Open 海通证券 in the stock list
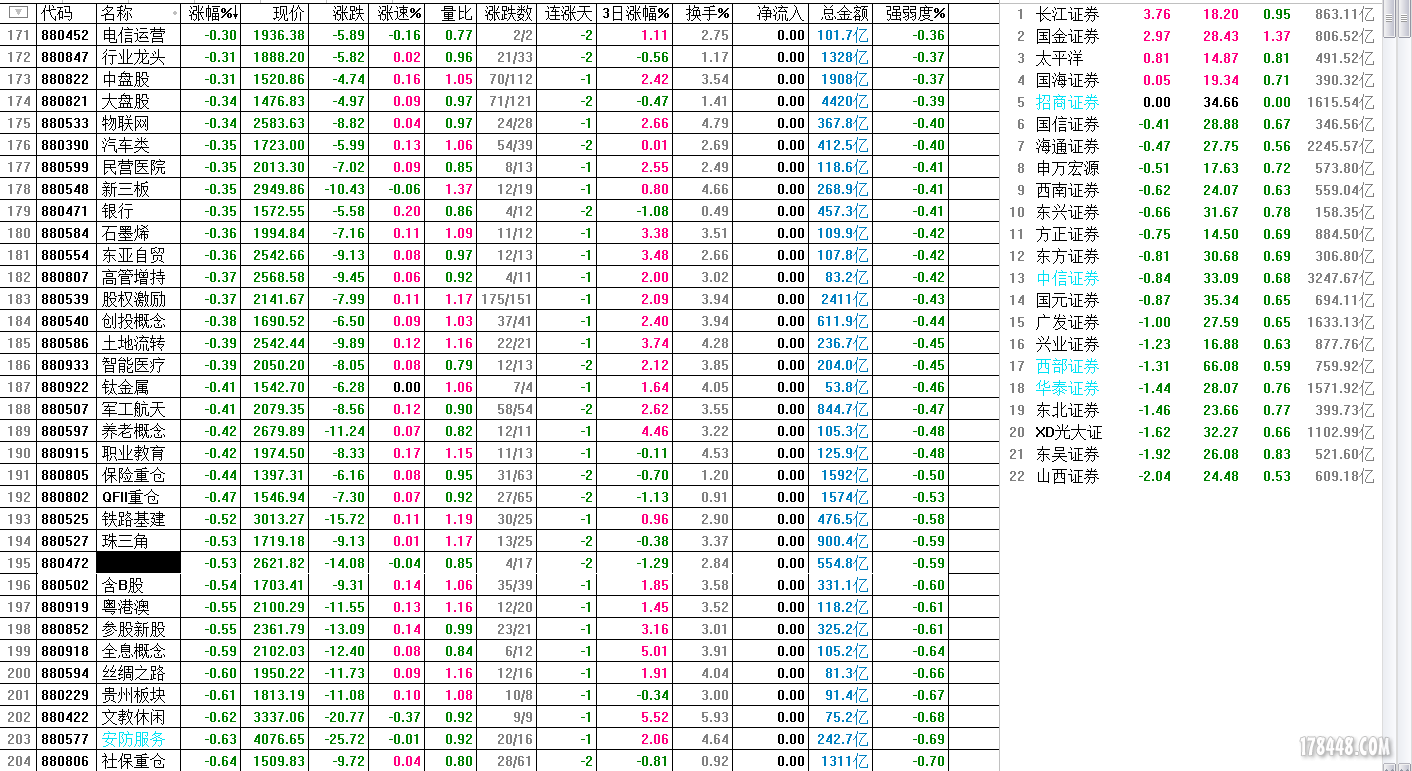 pyautogui.click(x=1067, y=146)
